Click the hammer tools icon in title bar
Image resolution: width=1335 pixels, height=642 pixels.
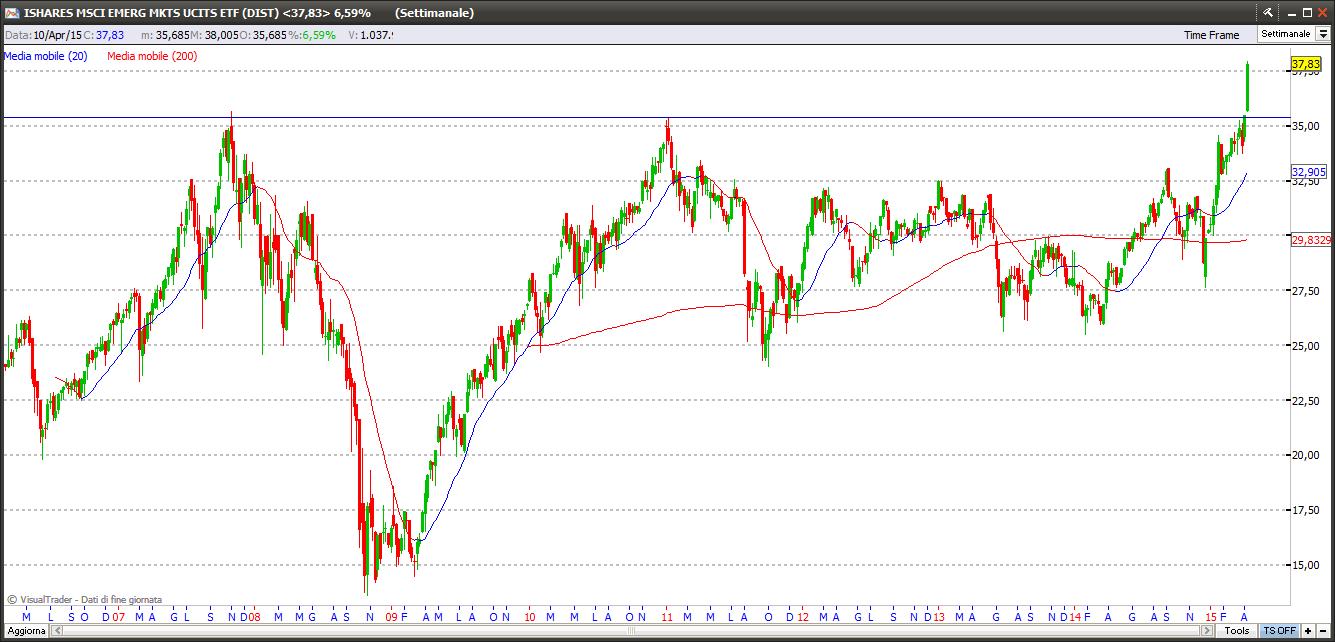click(x=1268, y=12)
